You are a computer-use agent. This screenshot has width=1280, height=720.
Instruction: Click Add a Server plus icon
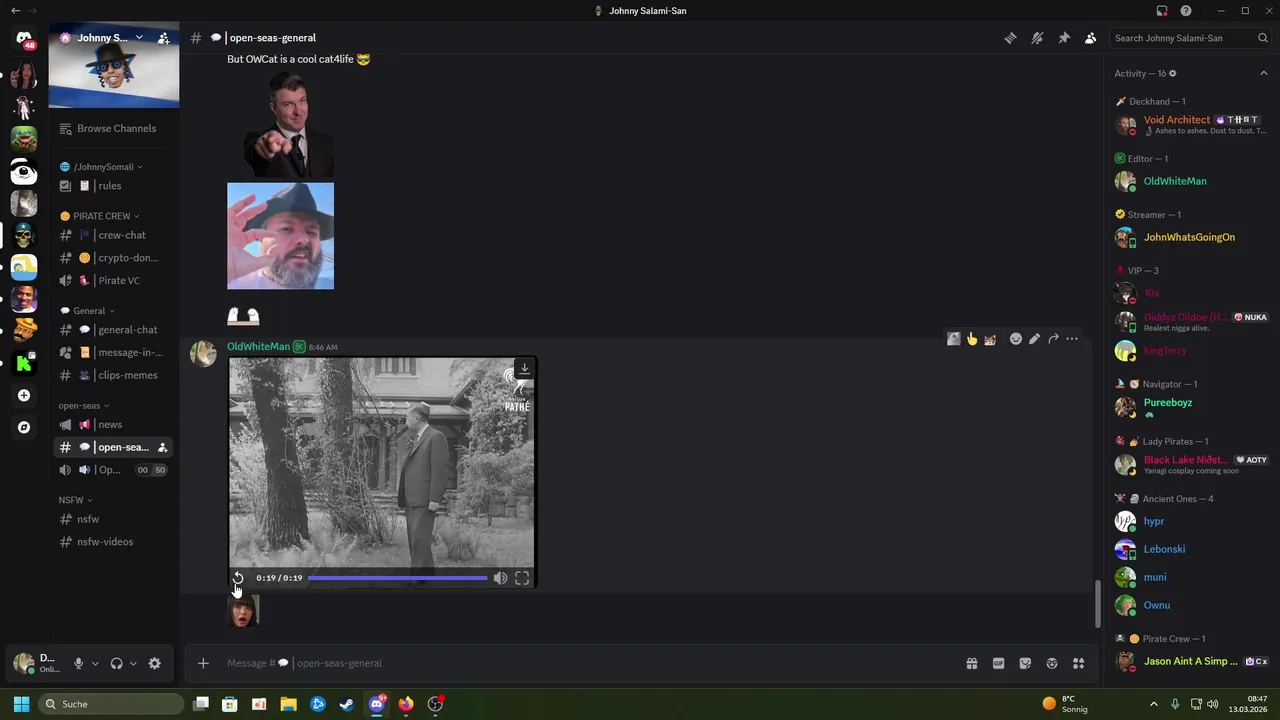point(24,395)
